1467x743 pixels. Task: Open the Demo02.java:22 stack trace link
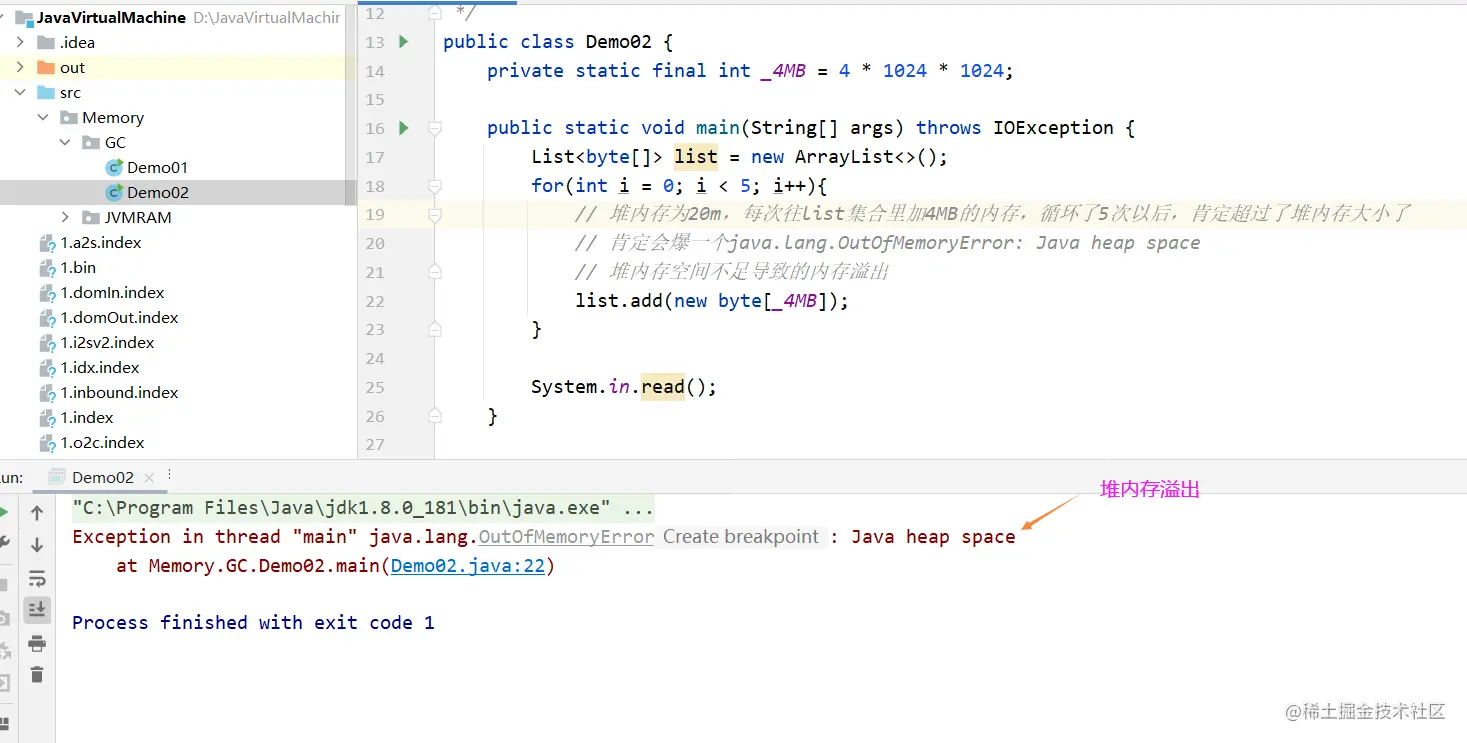click(x=467, y=566)
